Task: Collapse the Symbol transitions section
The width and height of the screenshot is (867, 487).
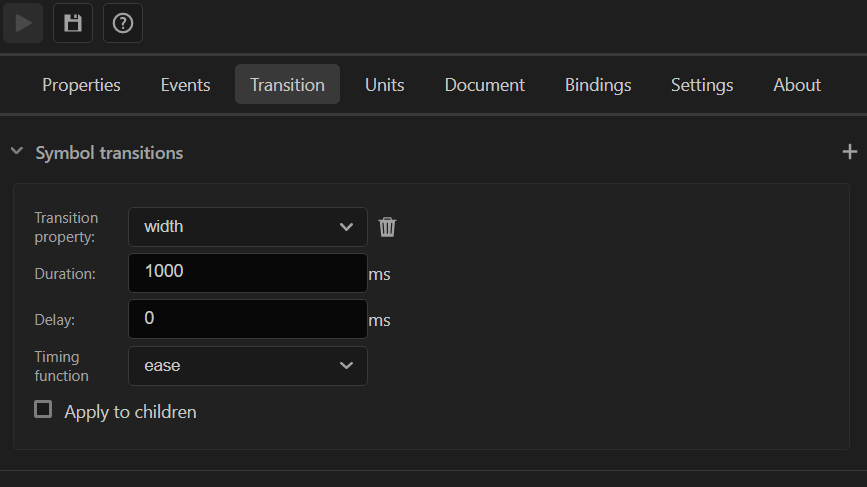Action: [17, 151]
